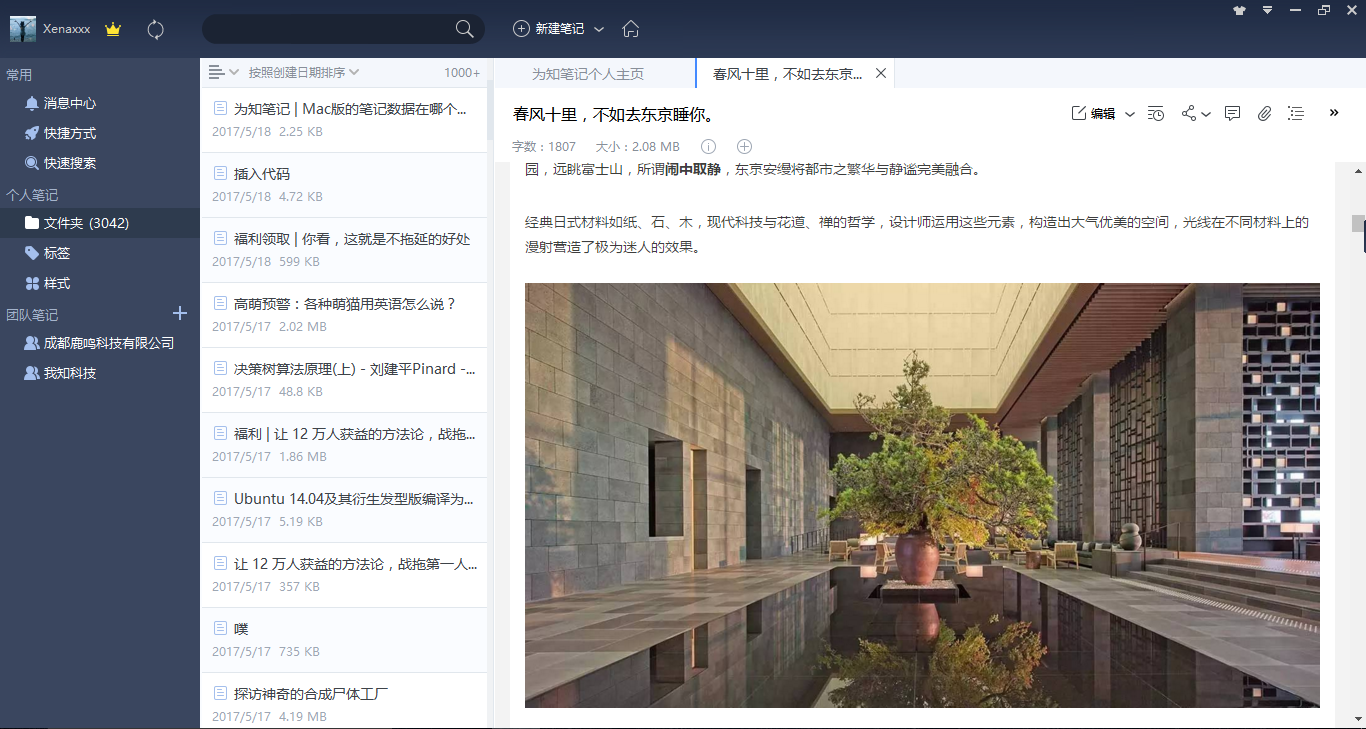Image resolution: width=1366 pixels, height=729 pixels.
Task: Open the note comments icon
Action: pyautogui.click(x=1232, y=114)
